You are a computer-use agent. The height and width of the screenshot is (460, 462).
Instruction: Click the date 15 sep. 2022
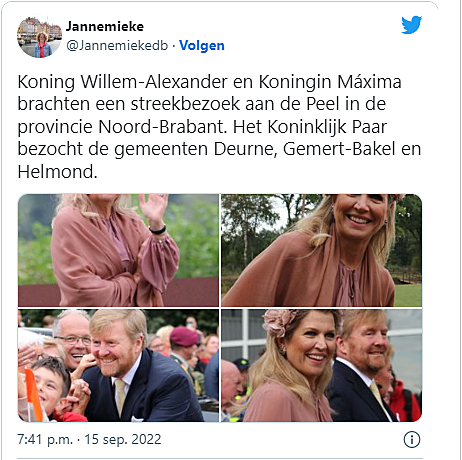[123, 439]
